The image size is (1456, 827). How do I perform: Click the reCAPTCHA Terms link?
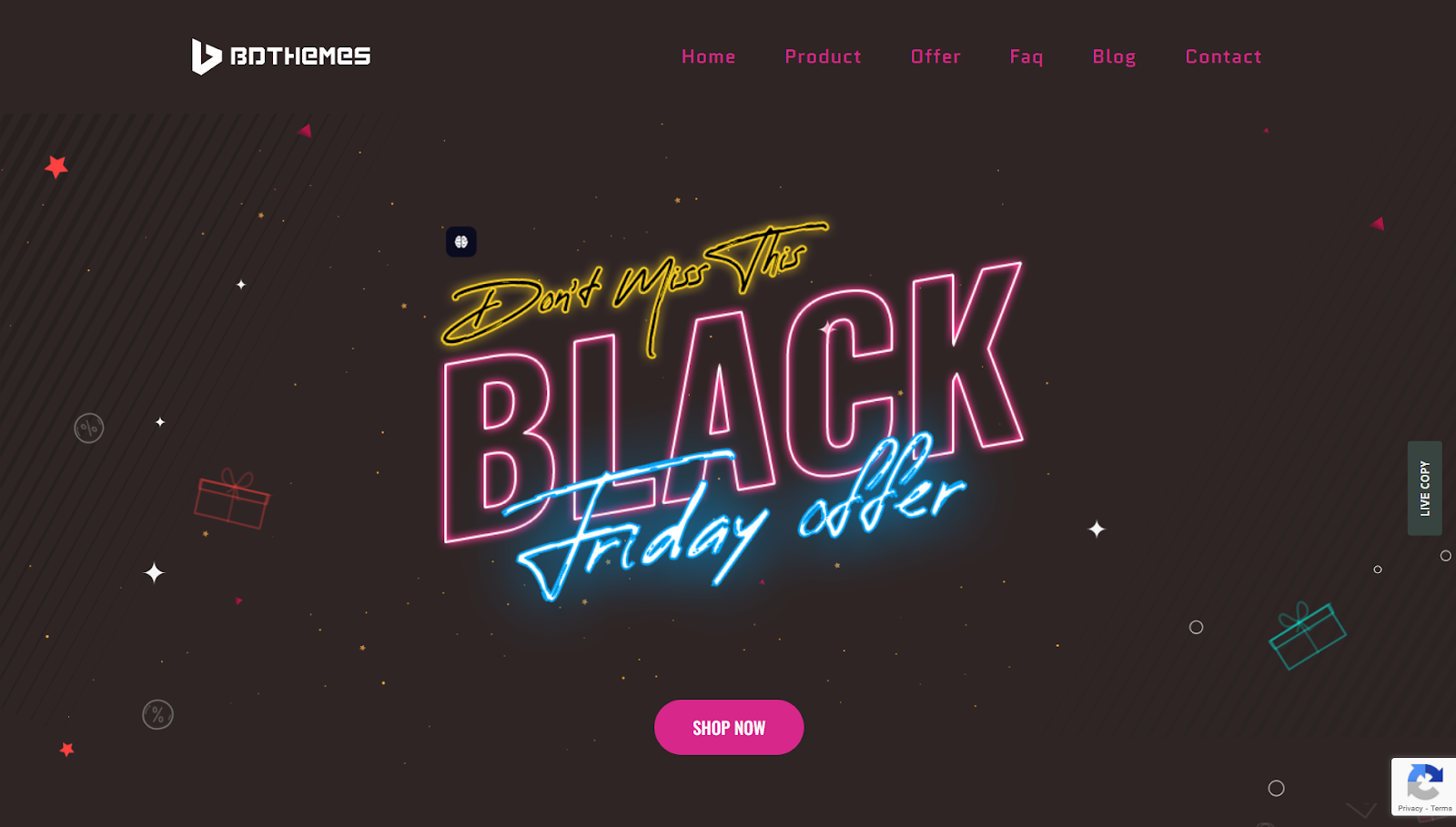coord(1441,808)
